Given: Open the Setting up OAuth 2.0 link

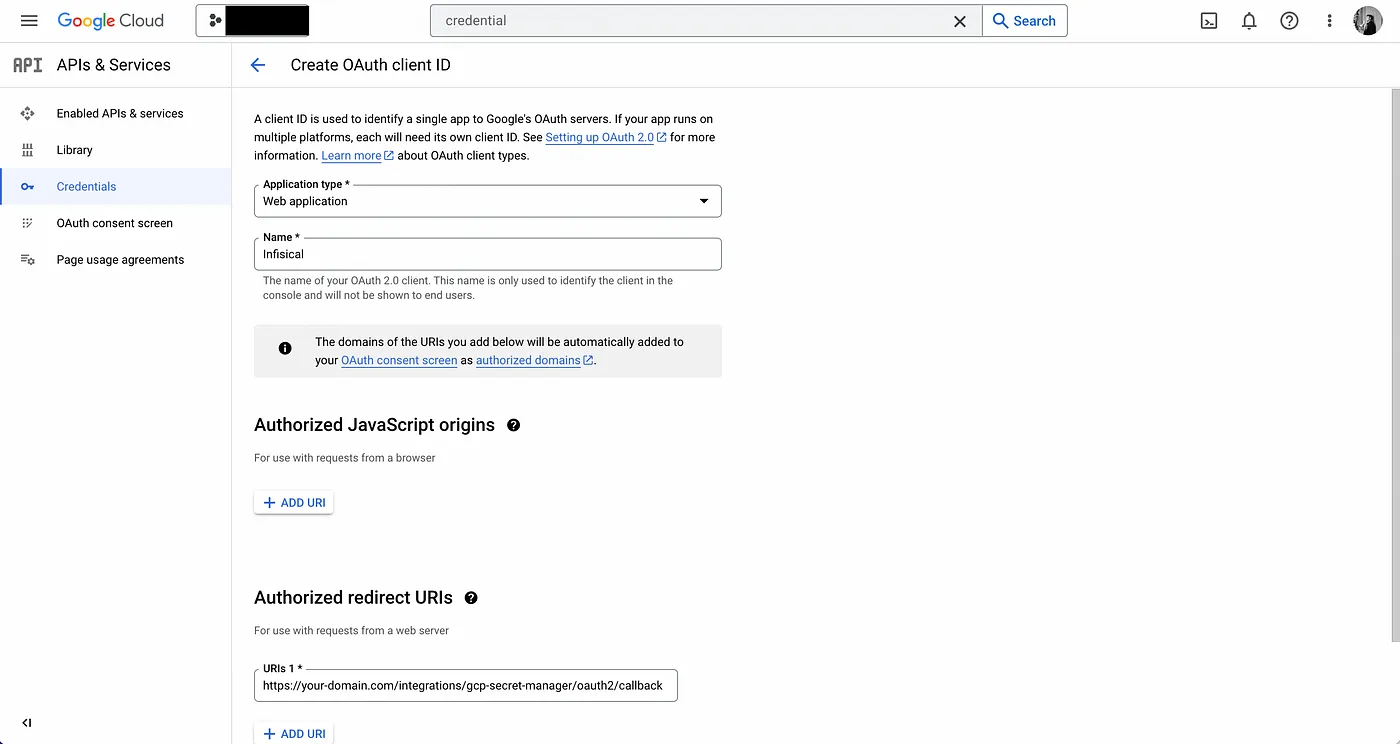Looking at the screenshot, I should 598,137.
